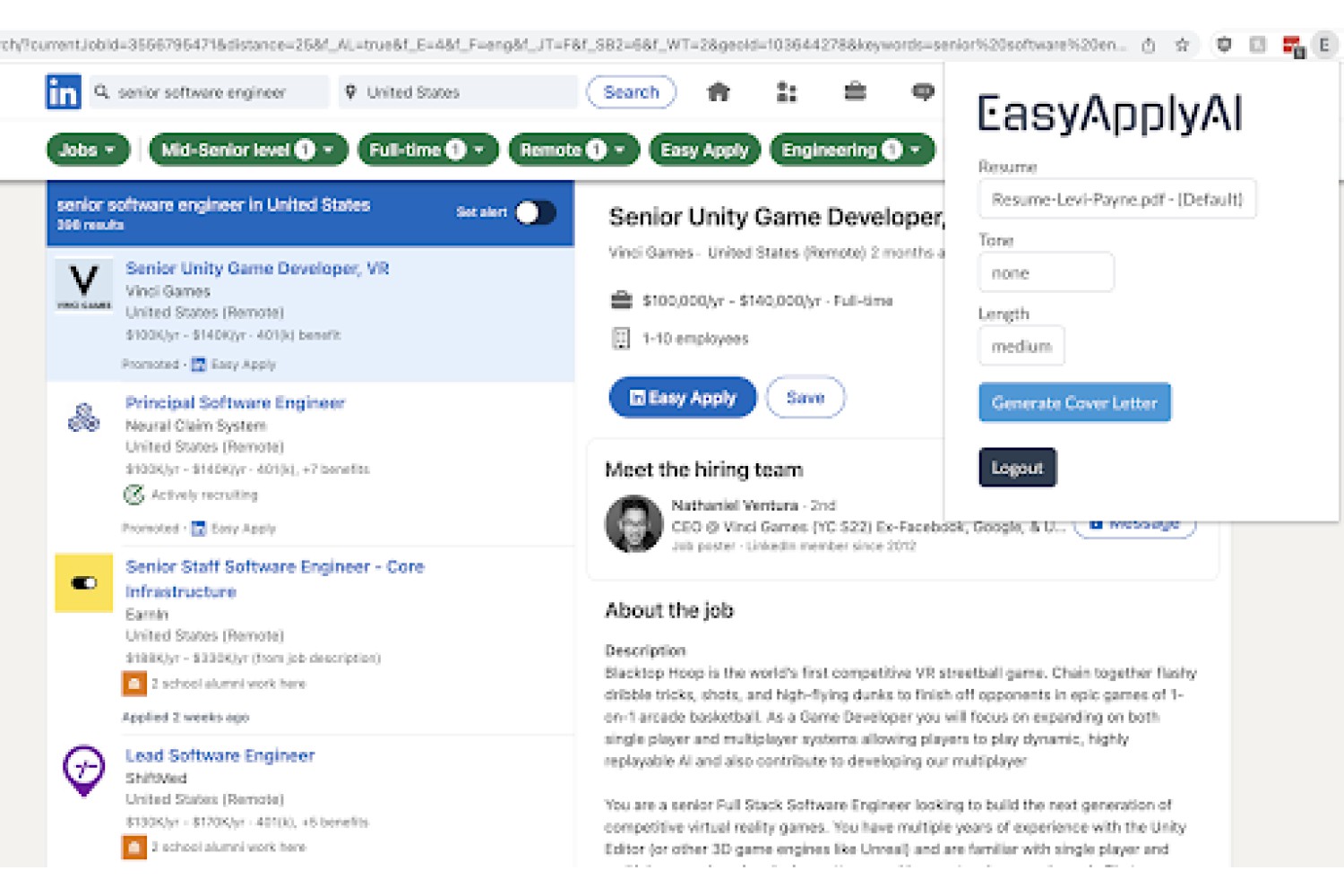Open My Network people icon
Image resolution: width=1344 pixels, height=896 pixels.
[787, 91]
